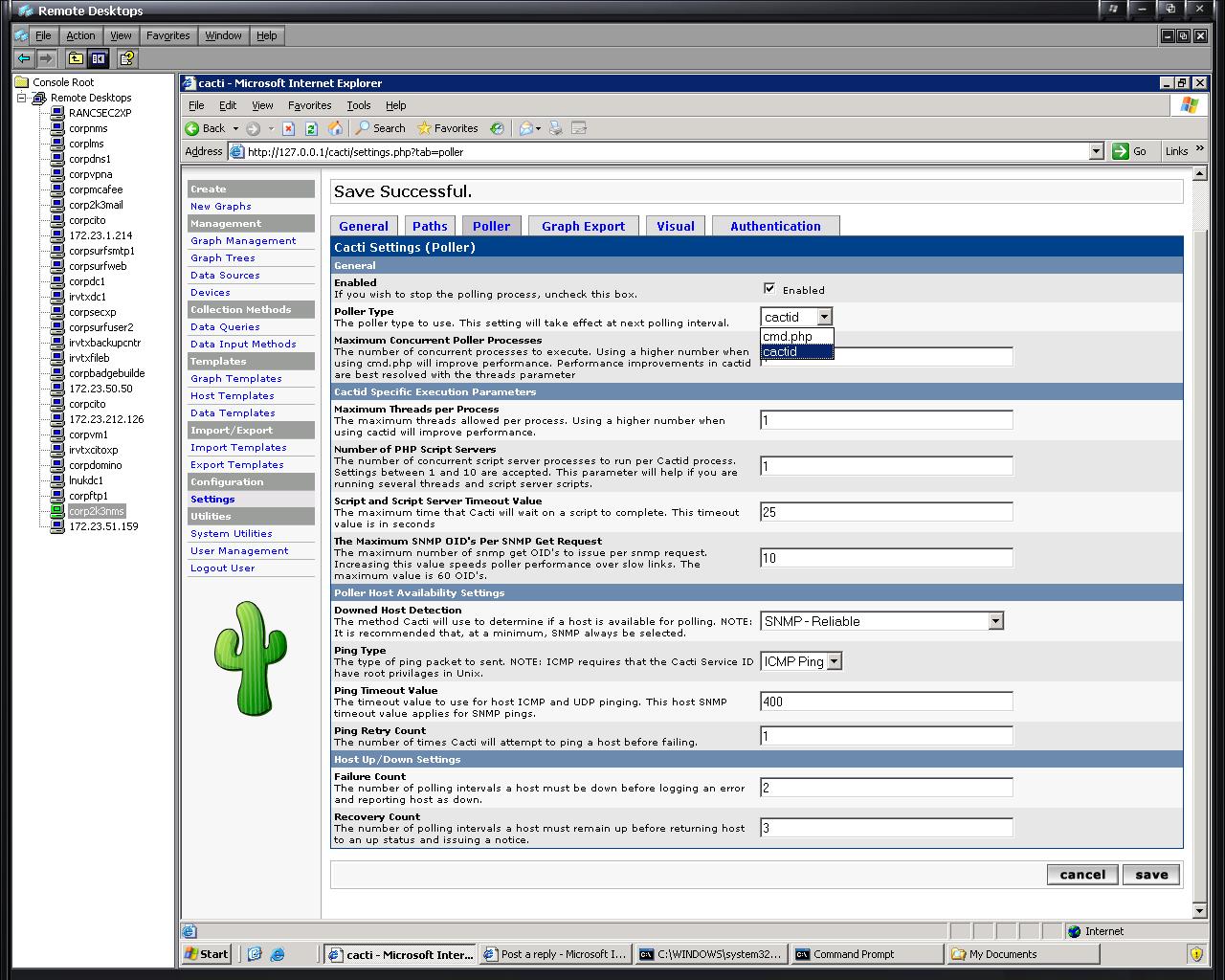Toggle MMC show/hide console tree icon

[x=99, y=58]
